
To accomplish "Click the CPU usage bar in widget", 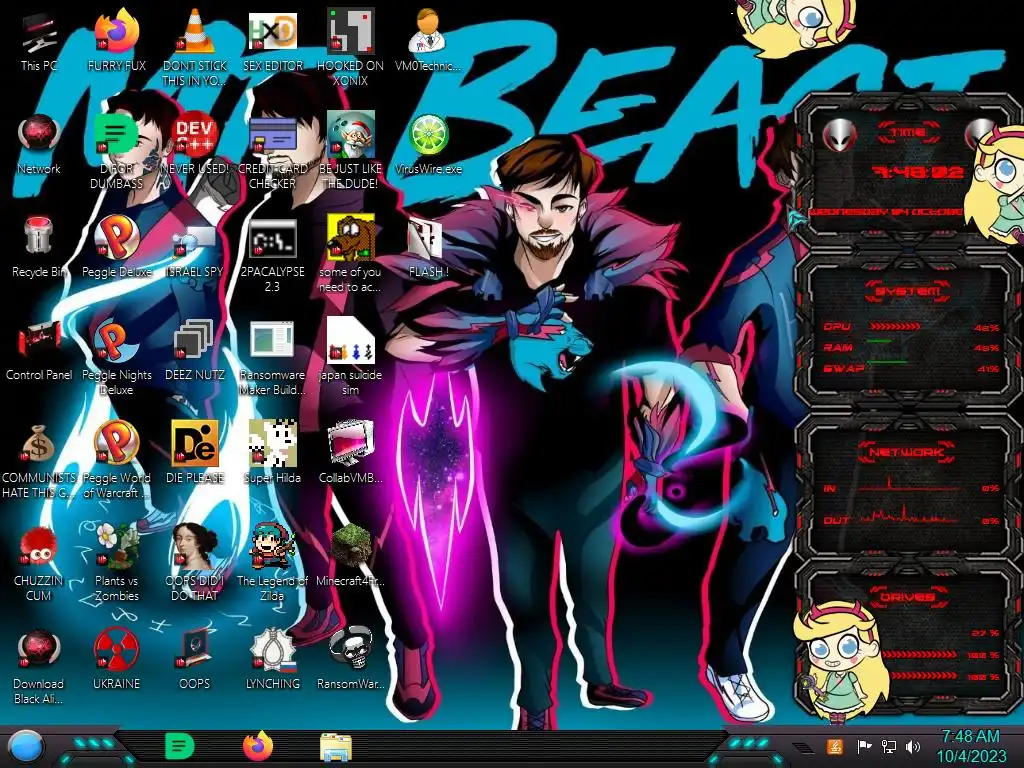I will [x=895, y=327].
